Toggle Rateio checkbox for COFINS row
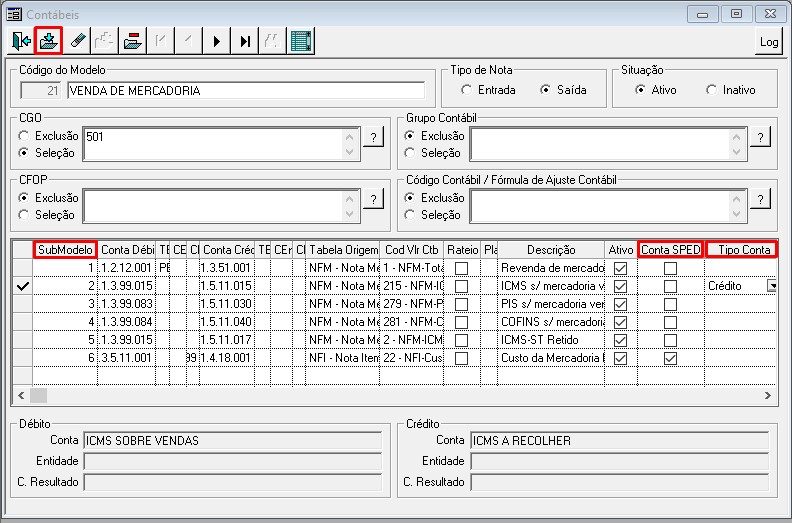Screen dimensions: 792x523 coord(461,322)
